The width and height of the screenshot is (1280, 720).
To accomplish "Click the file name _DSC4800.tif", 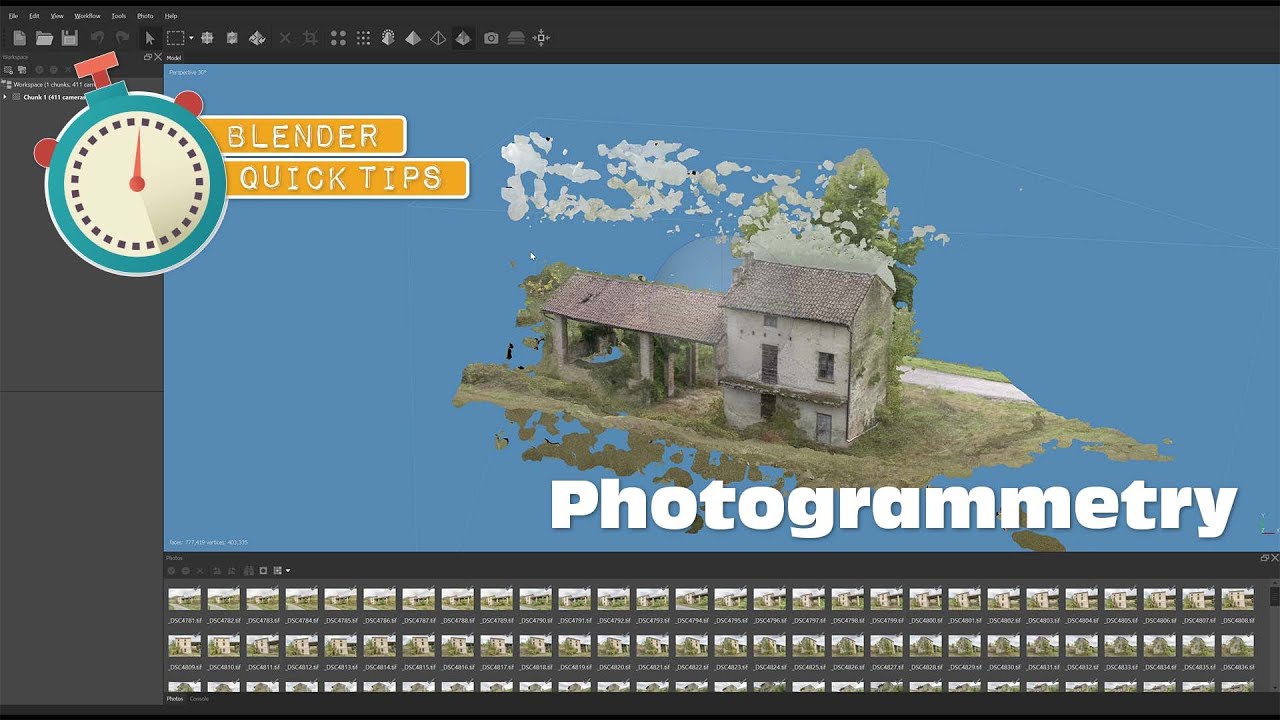I will click(926, 621).
